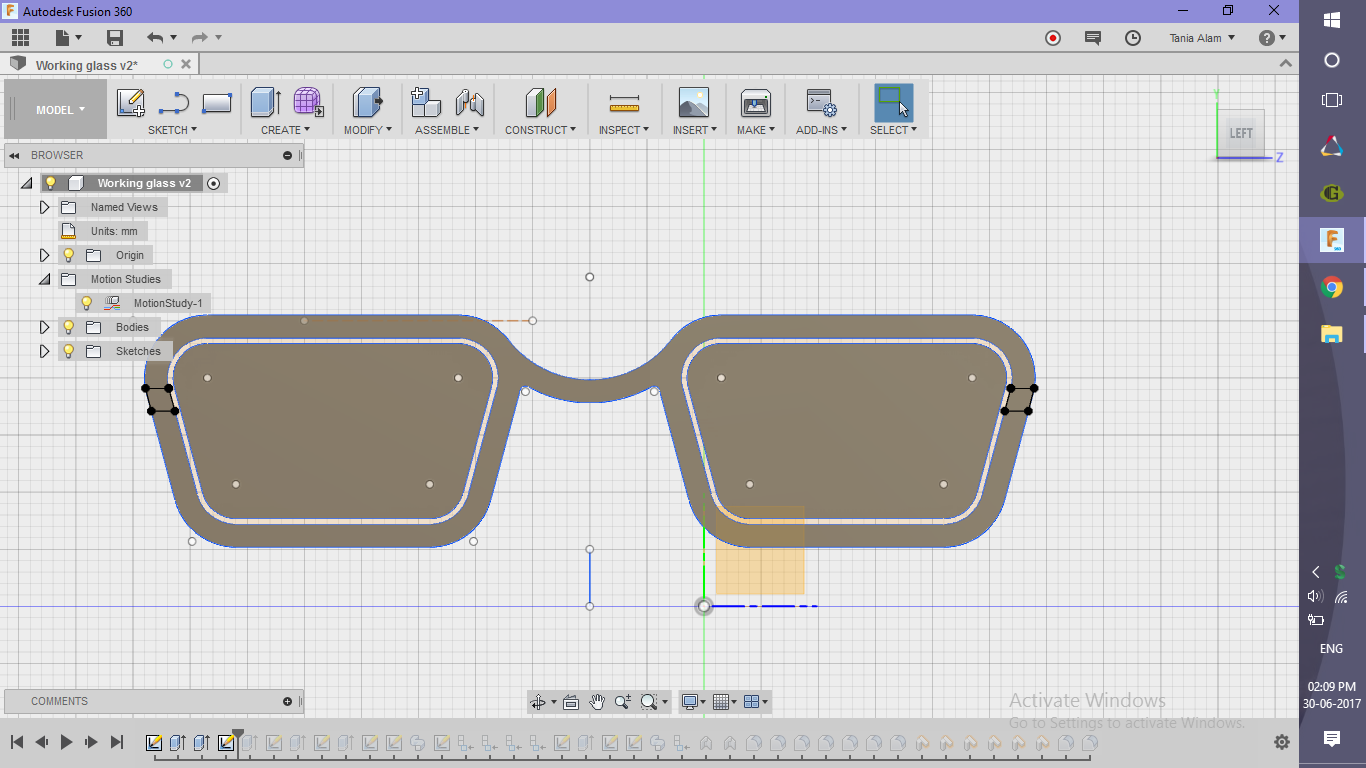
Task: Select the Extrude tool icon
Action: coord(265,102)
